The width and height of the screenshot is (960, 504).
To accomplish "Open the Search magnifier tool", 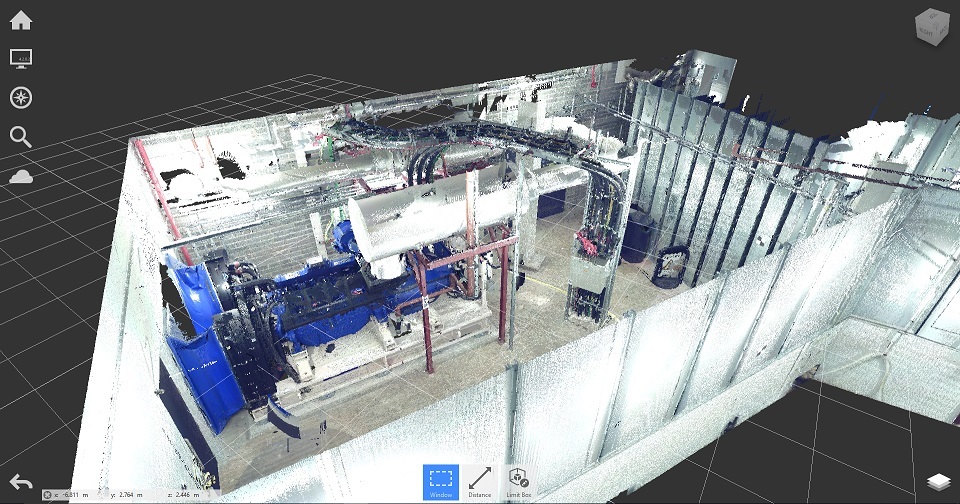I will coord(20,137).
